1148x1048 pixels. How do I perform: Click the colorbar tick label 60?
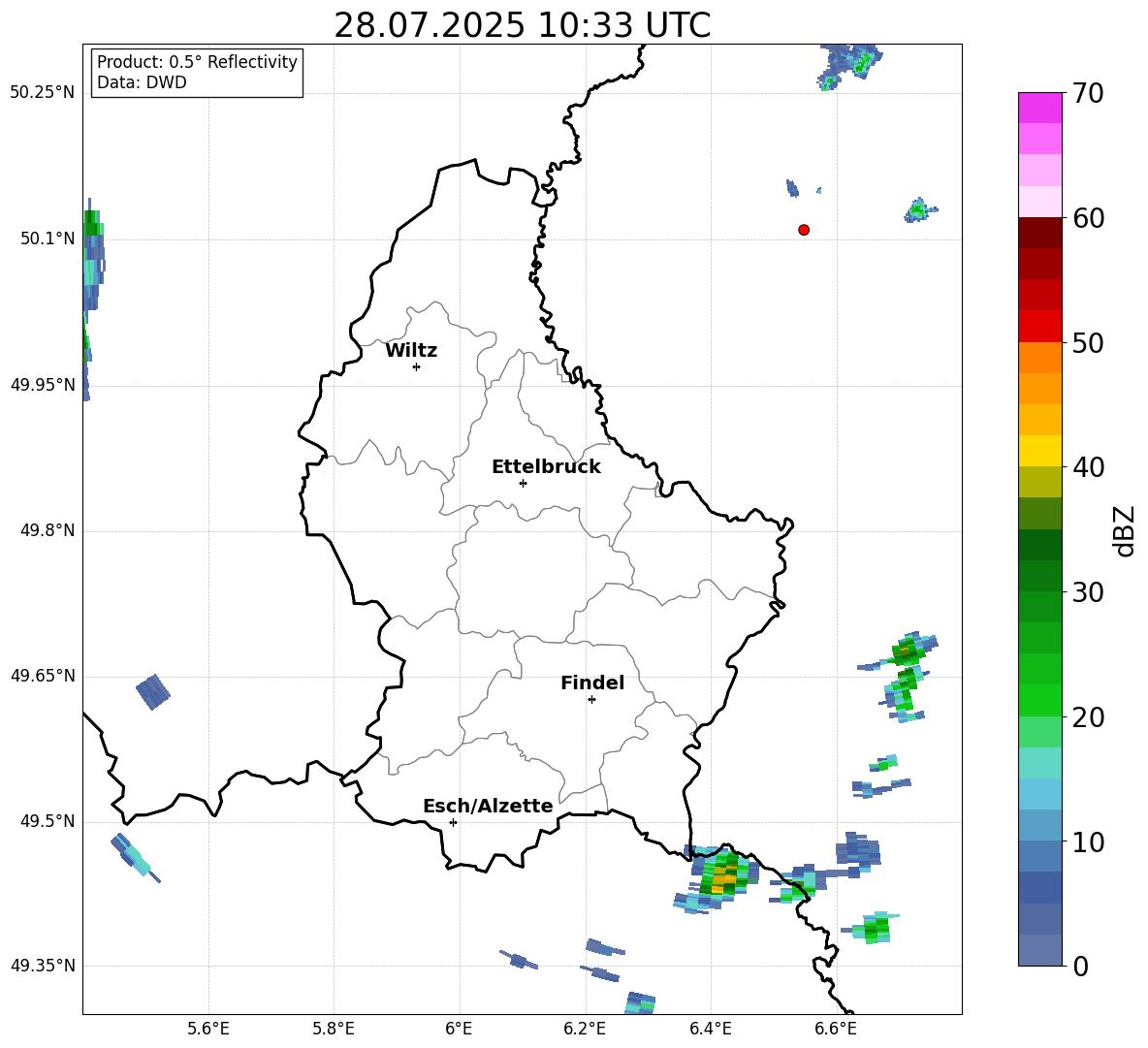1088,218
